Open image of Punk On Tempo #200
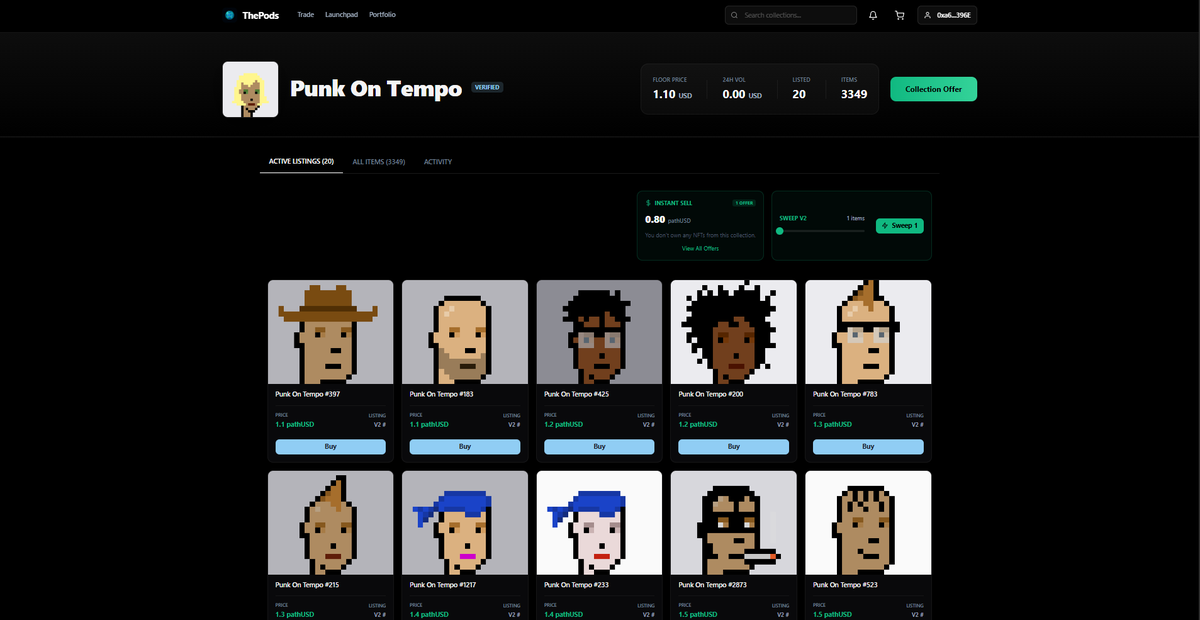Image resolution: width=1200 pixels, height=620 pixels. 733,332
